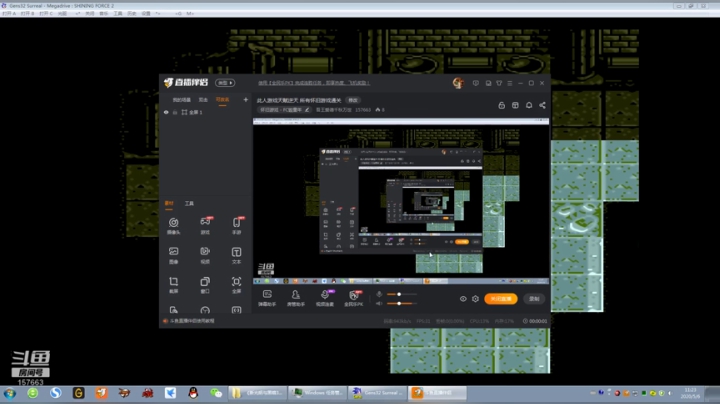The height and width of the screenshot is (404, 720).
Task: Open Gens32 emulator 历史 menu
Action: 132,13
